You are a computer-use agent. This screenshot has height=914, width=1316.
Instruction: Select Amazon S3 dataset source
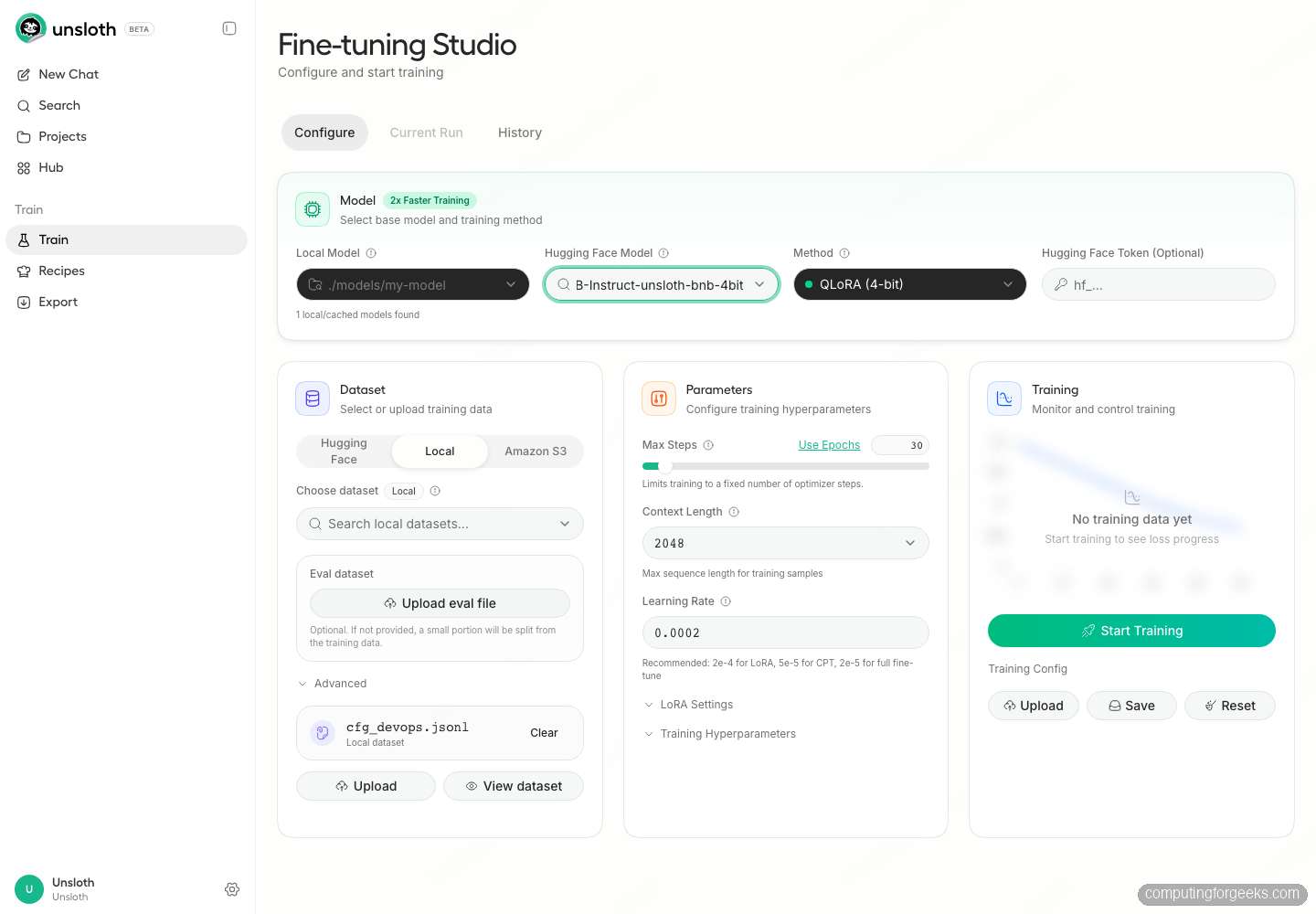tap(536, 452)
